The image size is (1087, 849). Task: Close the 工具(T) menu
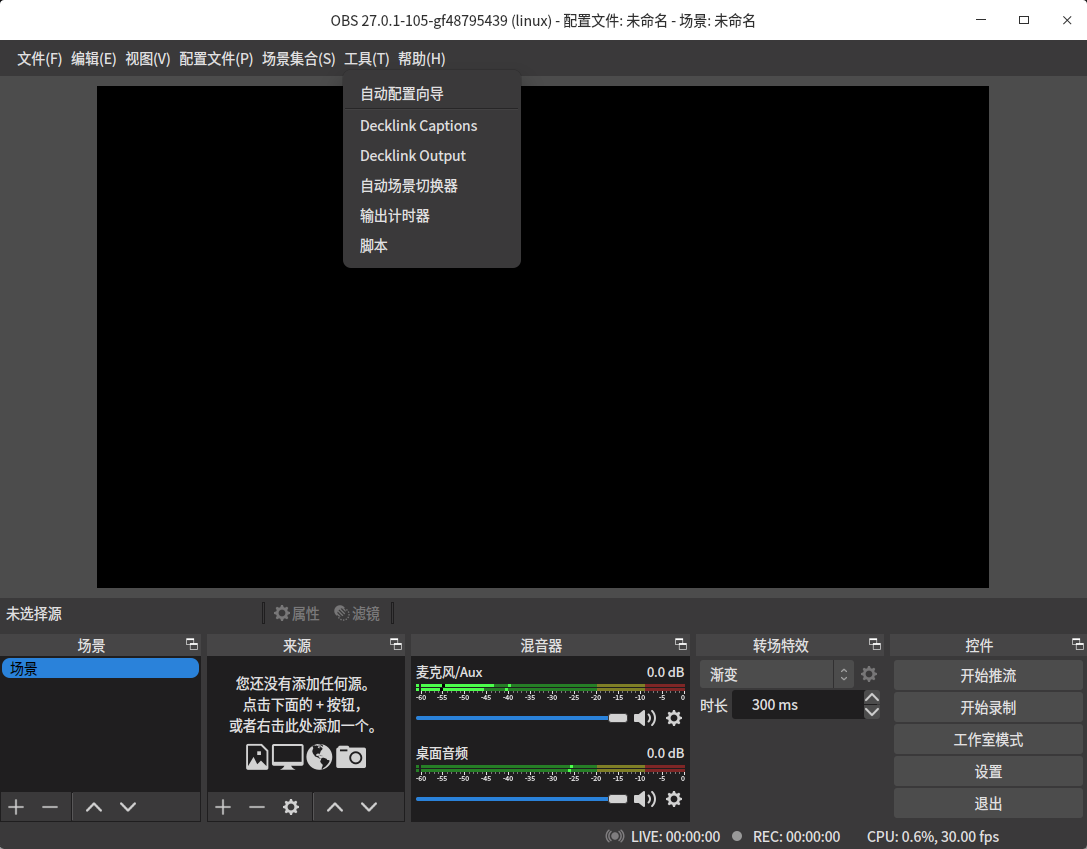point(367,59)
